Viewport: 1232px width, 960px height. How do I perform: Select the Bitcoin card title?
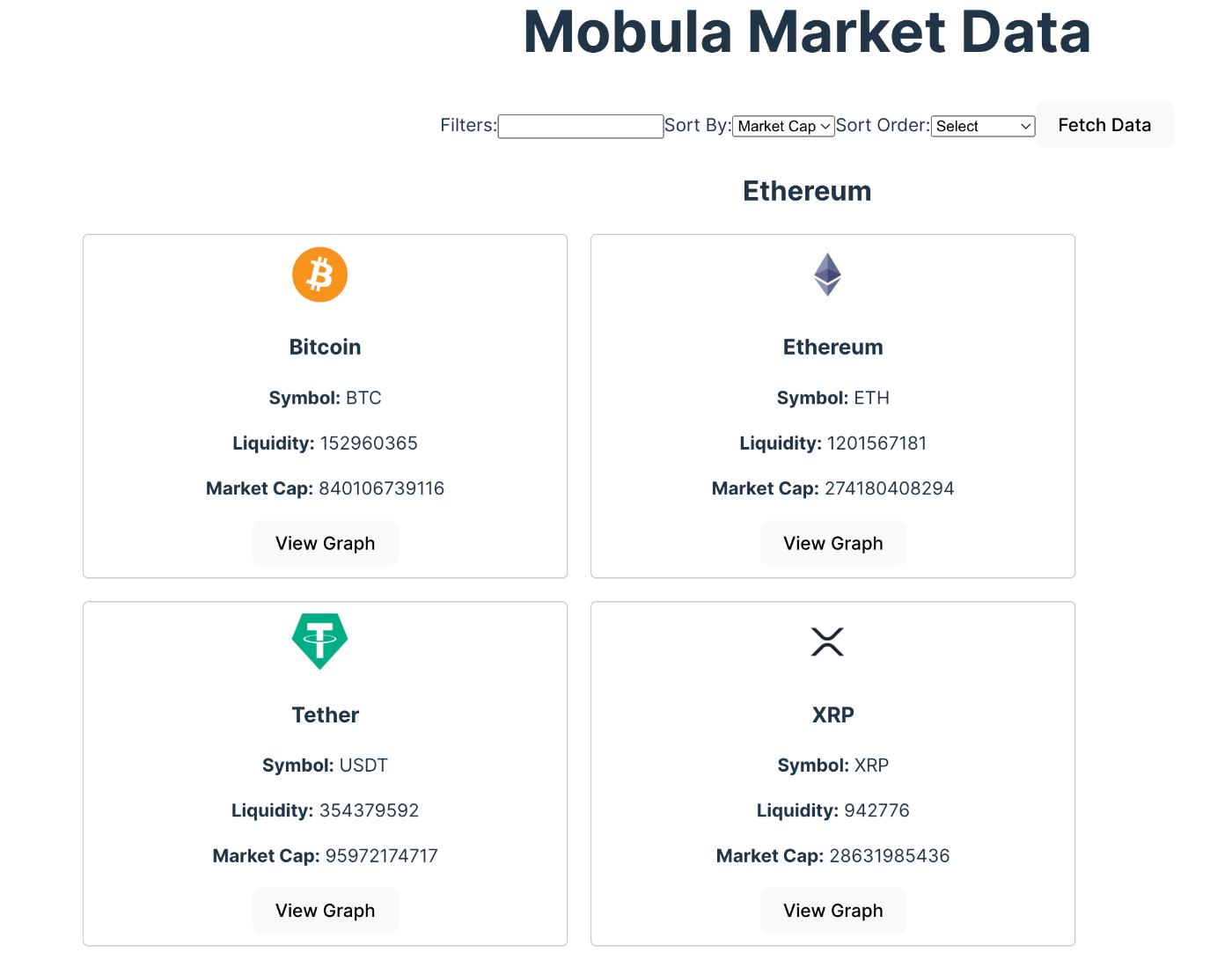(x=325, y=347)
